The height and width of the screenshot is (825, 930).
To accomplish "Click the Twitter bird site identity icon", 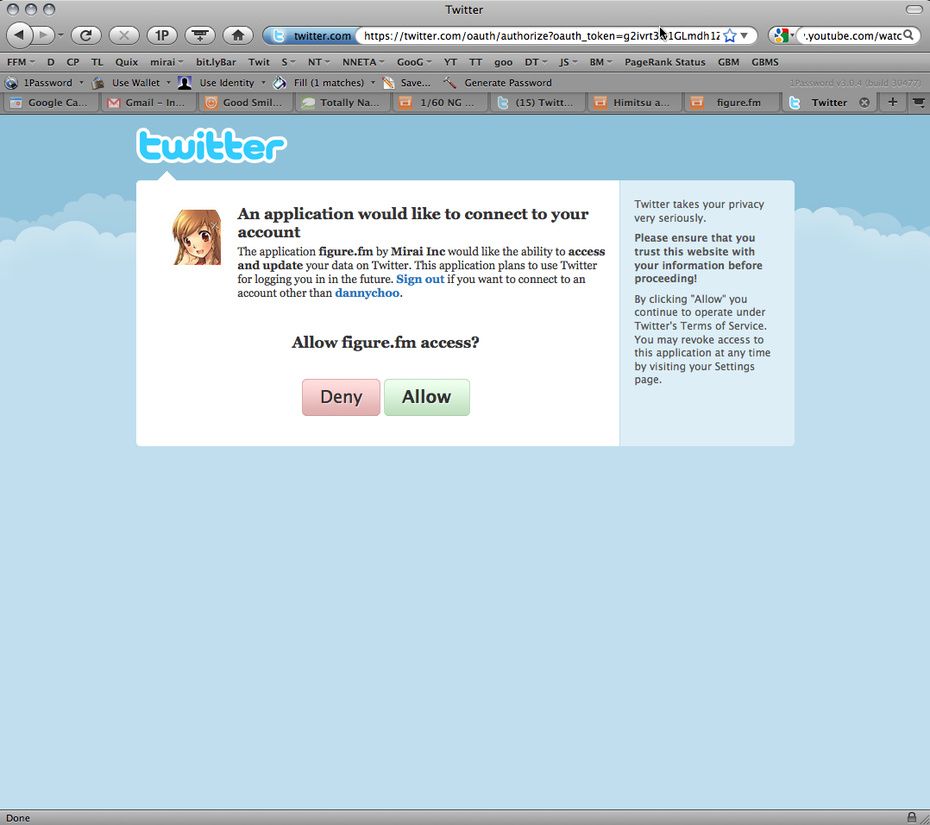I will click(278, 36).
